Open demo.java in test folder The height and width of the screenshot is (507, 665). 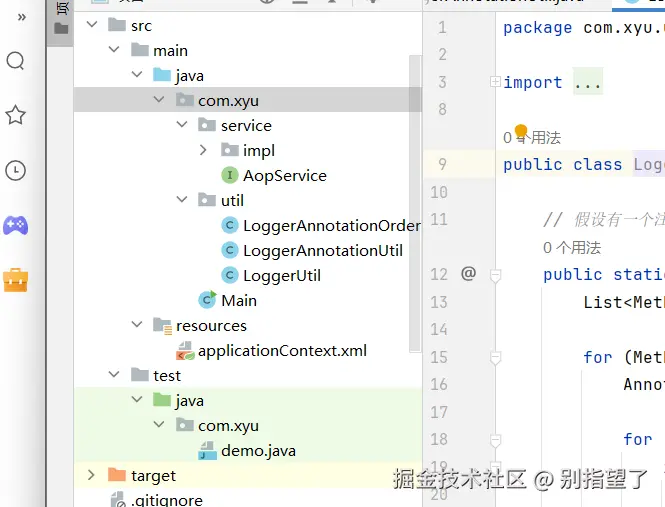coord(258,451)
